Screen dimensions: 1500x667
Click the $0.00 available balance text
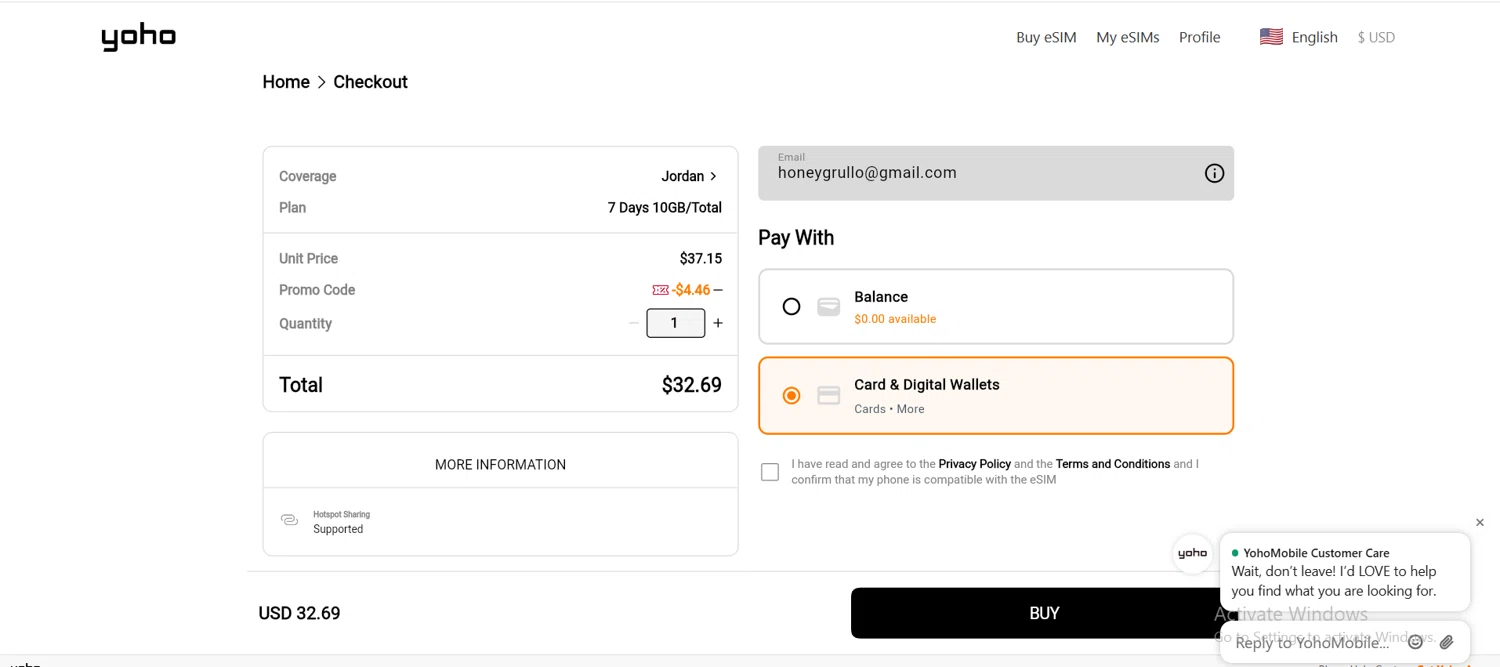(895, 319)
